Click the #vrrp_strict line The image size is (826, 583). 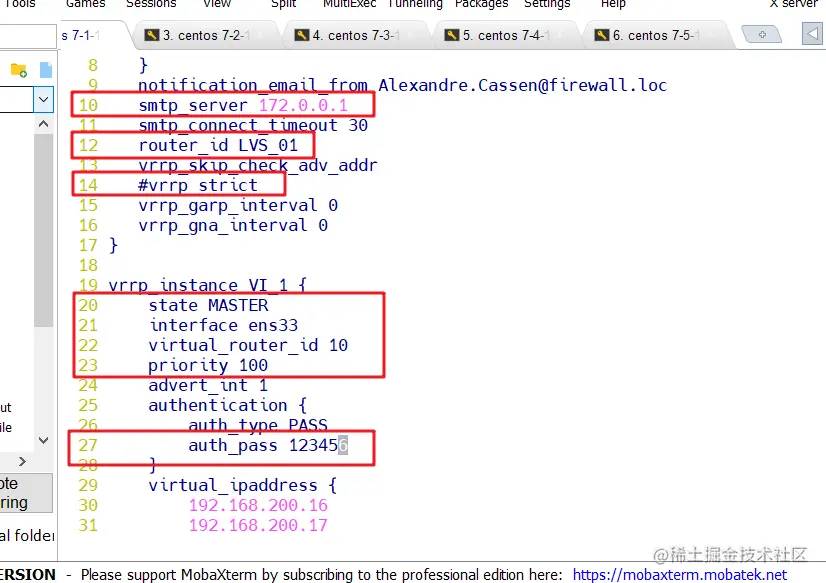[198, 185]
